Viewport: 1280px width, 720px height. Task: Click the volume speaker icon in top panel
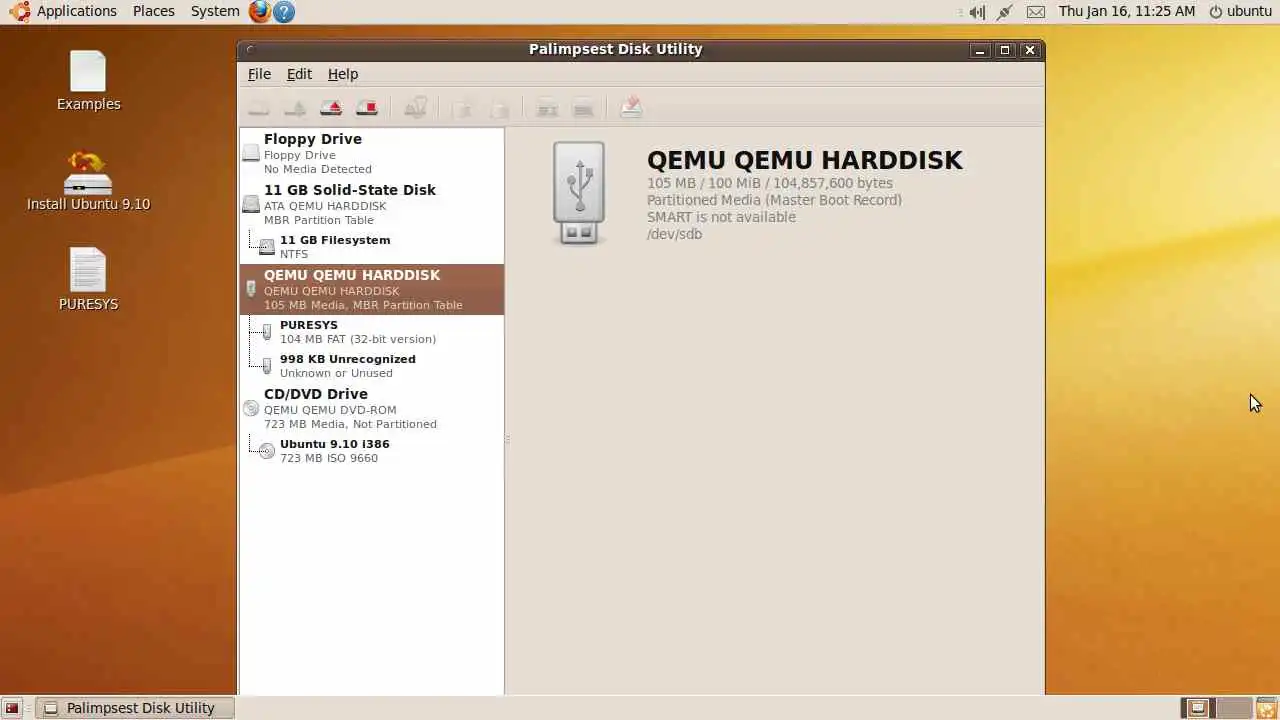(977, 12)
